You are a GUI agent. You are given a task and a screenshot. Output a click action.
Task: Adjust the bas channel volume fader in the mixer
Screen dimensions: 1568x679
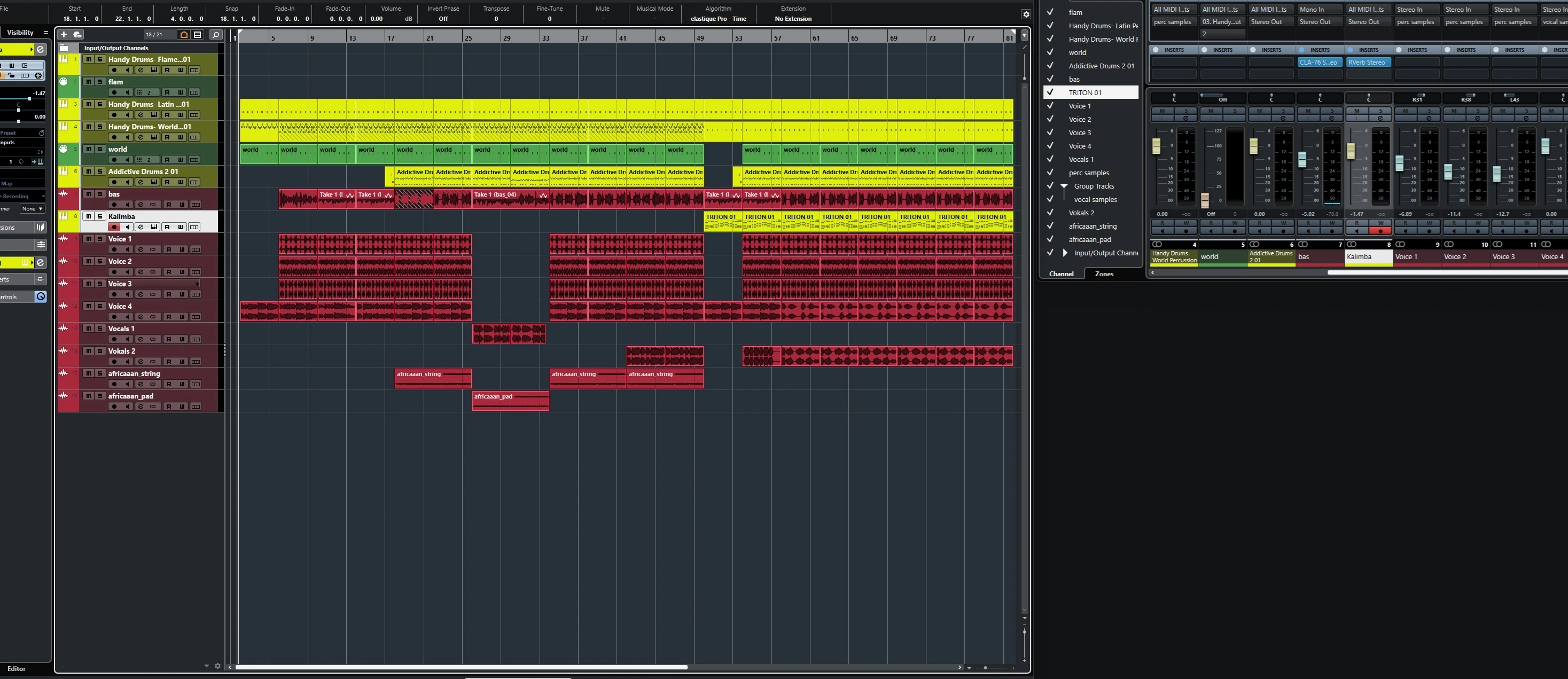coord(1302,159)
